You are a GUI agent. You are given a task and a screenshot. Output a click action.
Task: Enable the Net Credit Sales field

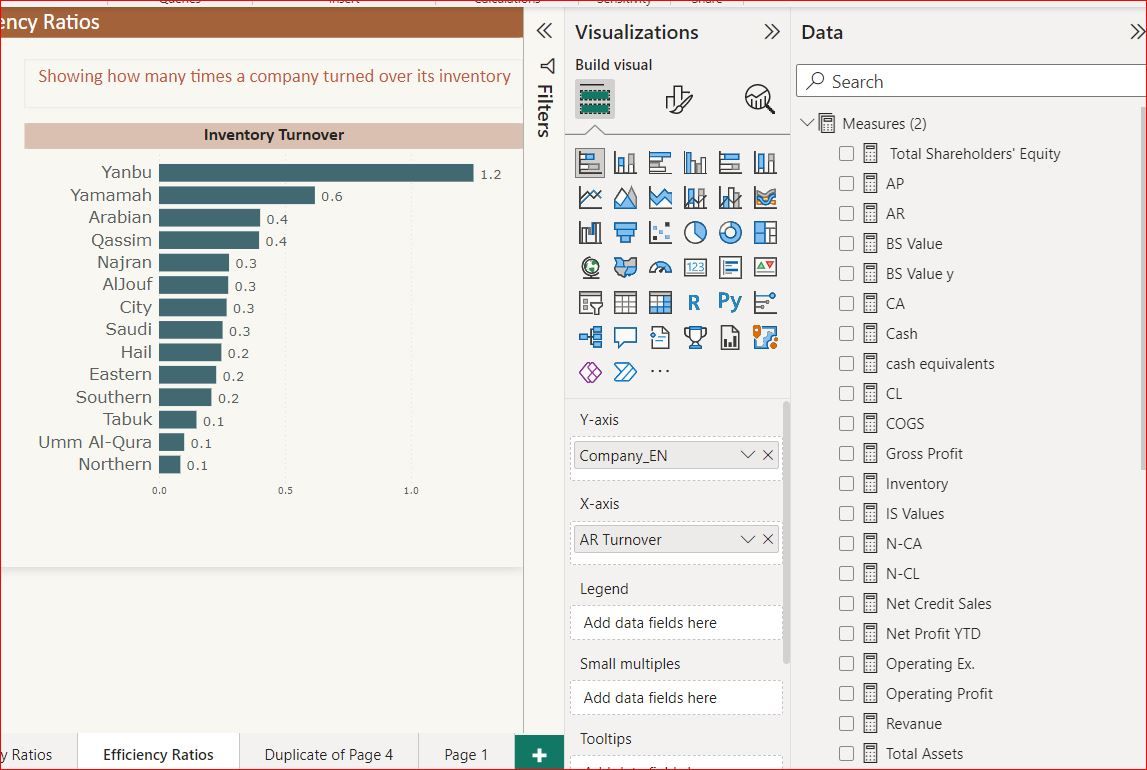[846, 603]
